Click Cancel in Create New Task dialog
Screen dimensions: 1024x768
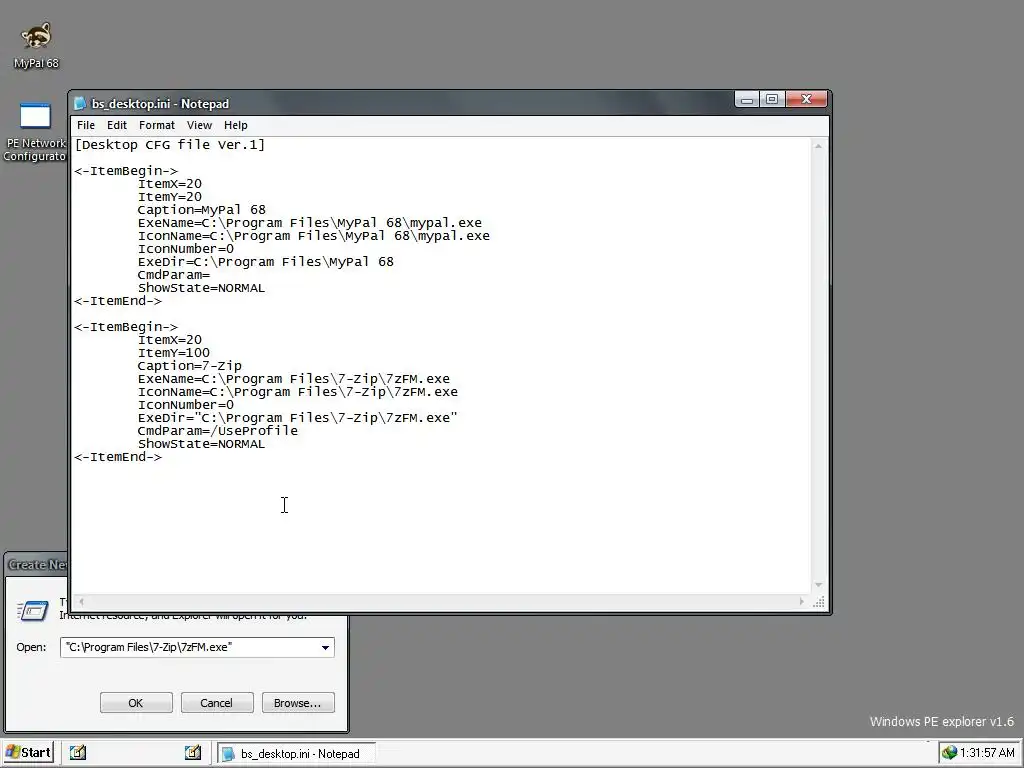[x=216, y=703]
